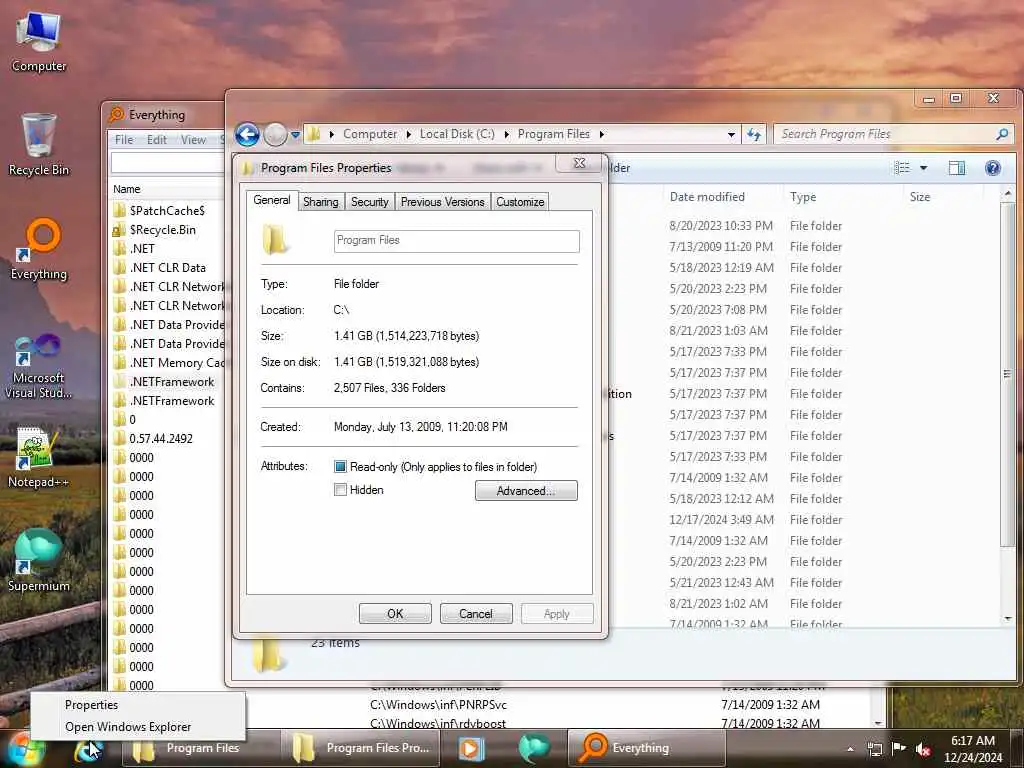Click the Internet Explorer taskbar icon
Image resolution: width=1024 pixels, height=768 pixels.
point(88,749)
